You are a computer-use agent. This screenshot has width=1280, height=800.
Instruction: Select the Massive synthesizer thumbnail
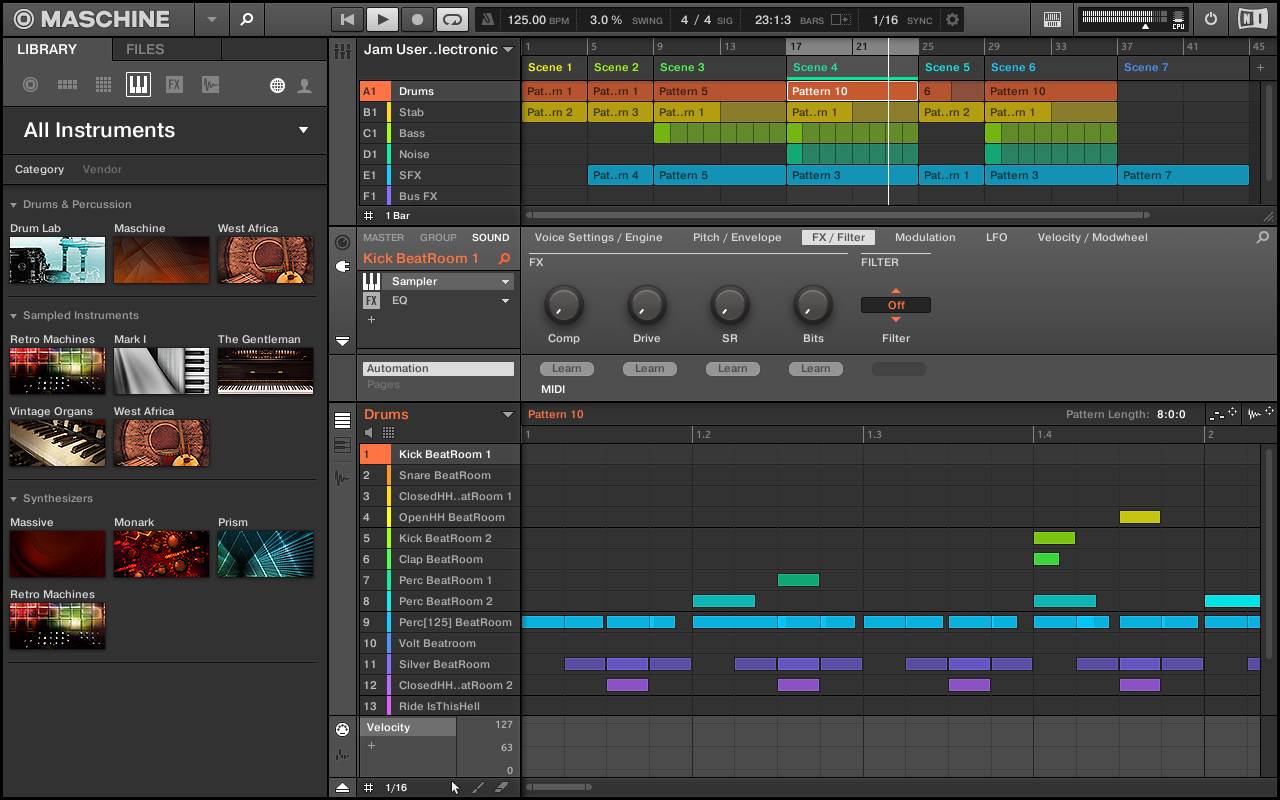pos(57,554)
